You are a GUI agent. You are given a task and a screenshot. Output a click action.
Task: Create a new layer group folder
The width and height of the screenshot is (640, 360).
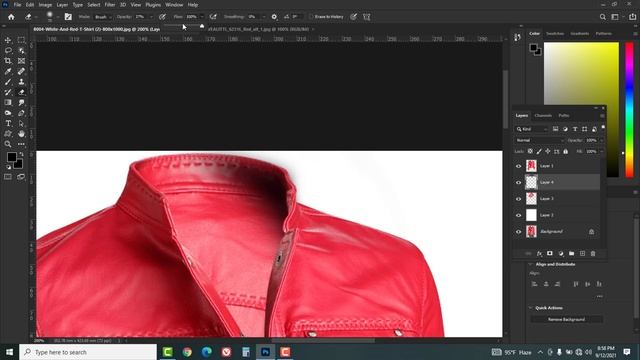[x=571, y=253]
